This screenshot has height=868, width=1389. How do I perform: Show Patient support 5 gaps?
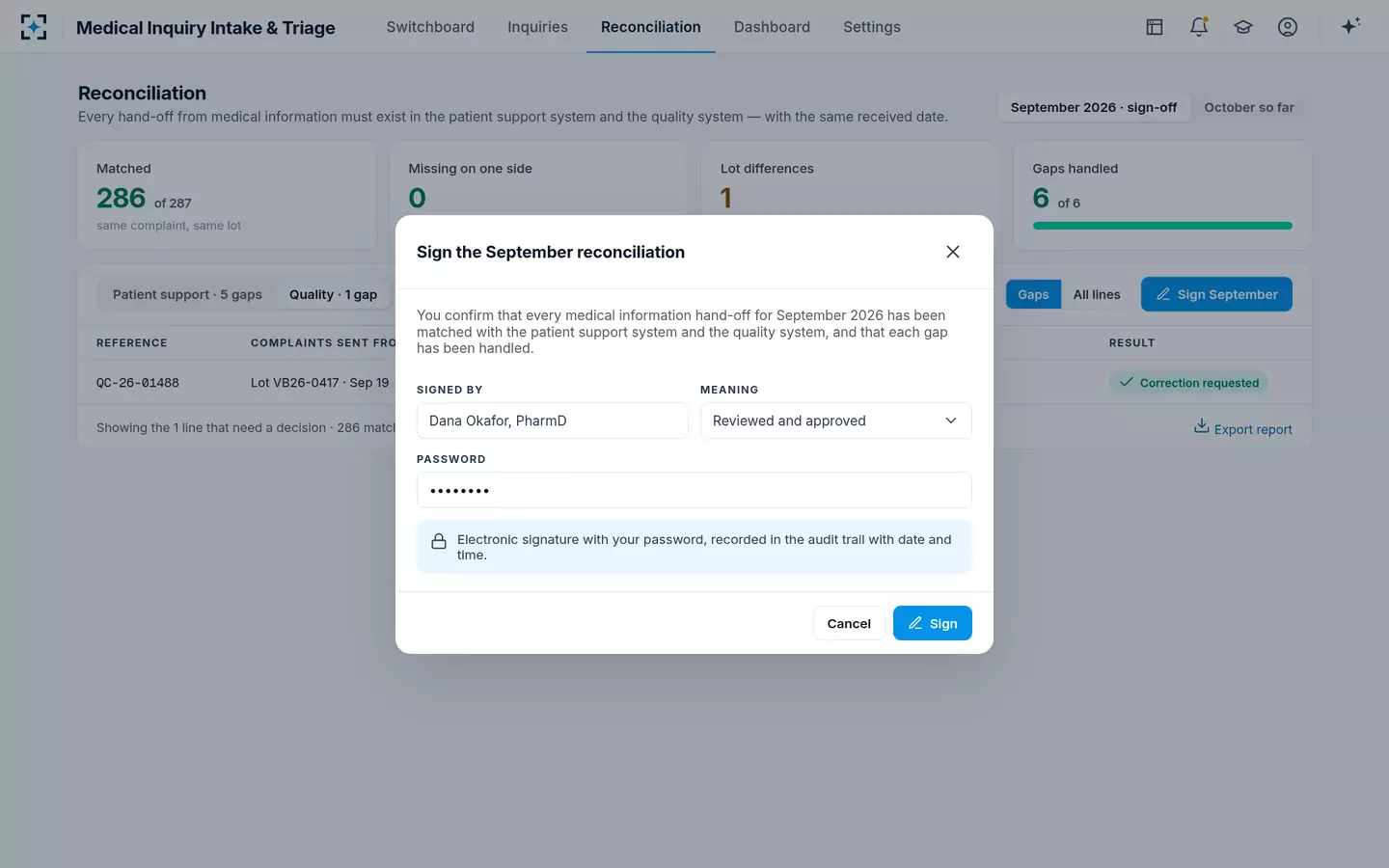point(187,294)
